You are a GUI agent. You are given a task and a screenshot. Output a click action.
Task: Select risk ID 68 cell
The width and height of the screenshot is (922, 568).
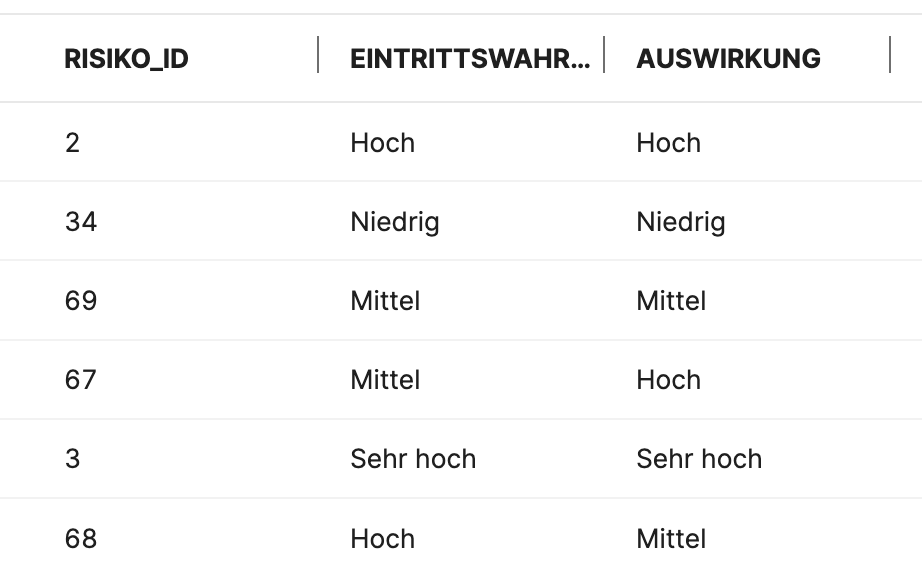click(81, 539)
